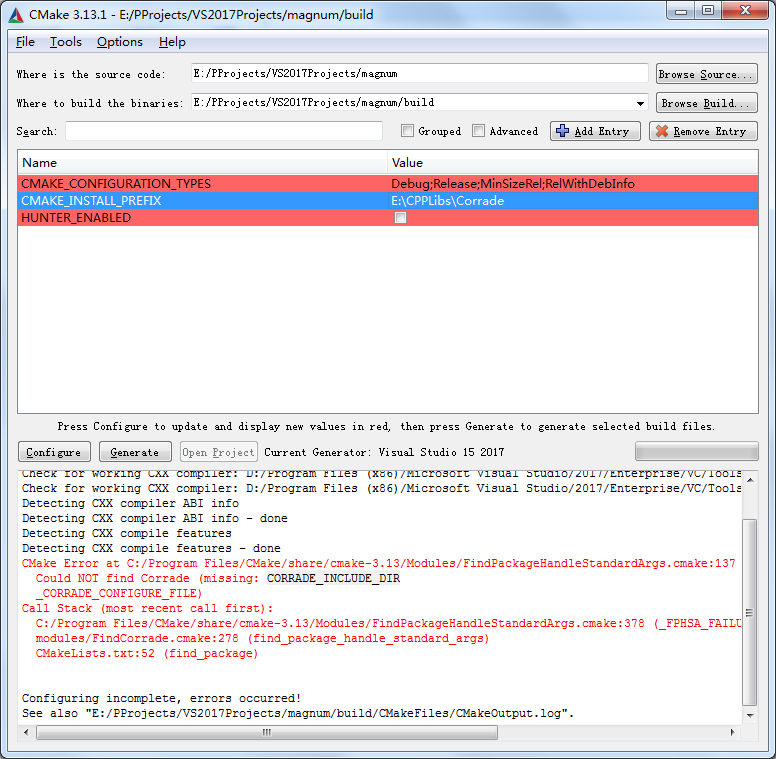Image resolution: width=776 pixels, height=759 pixels.
Task: Click the configure progress bar
Action: click(696, 451)
